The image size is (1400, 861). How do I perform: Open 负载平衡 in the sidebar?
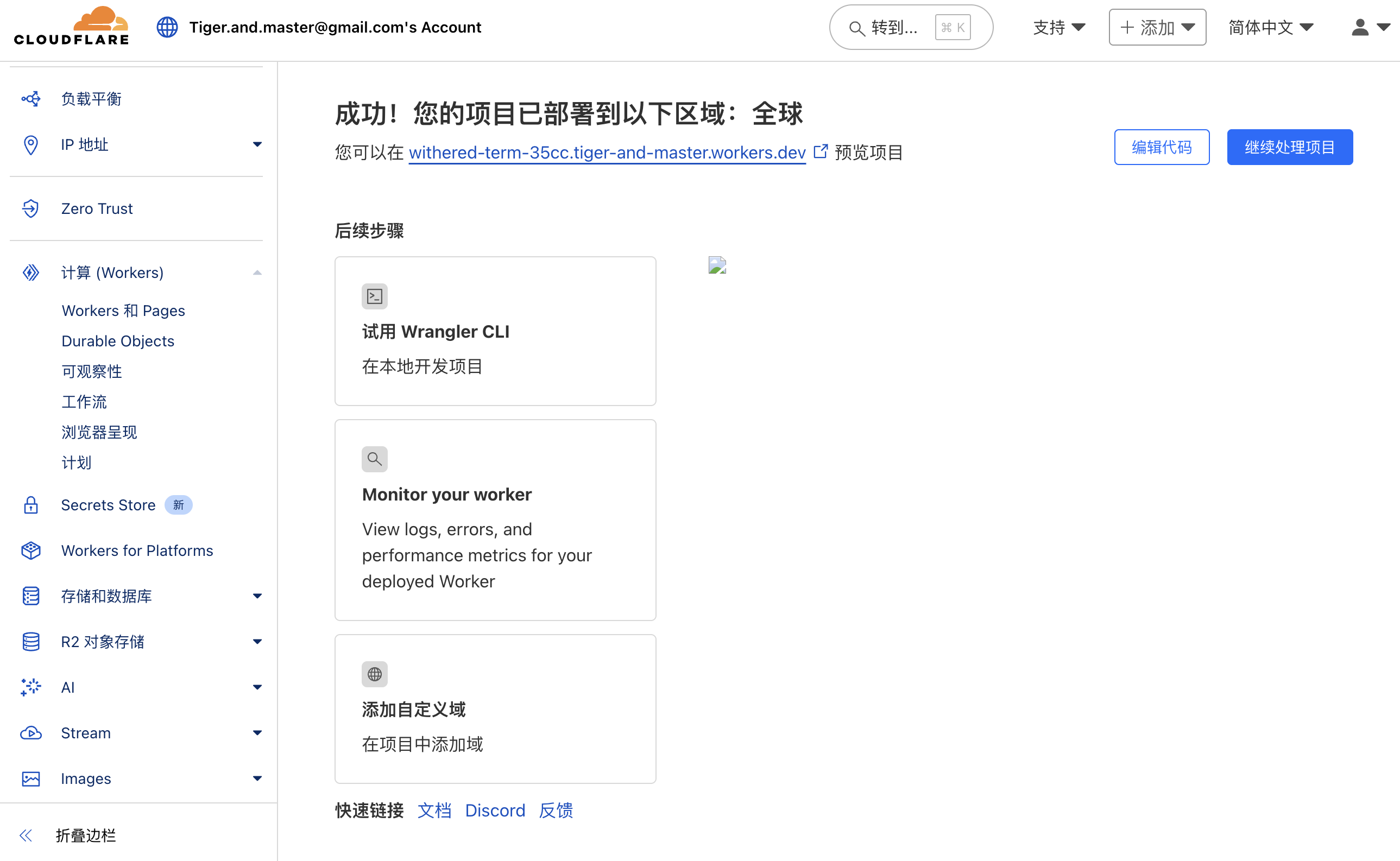click(x=91, y=99)
